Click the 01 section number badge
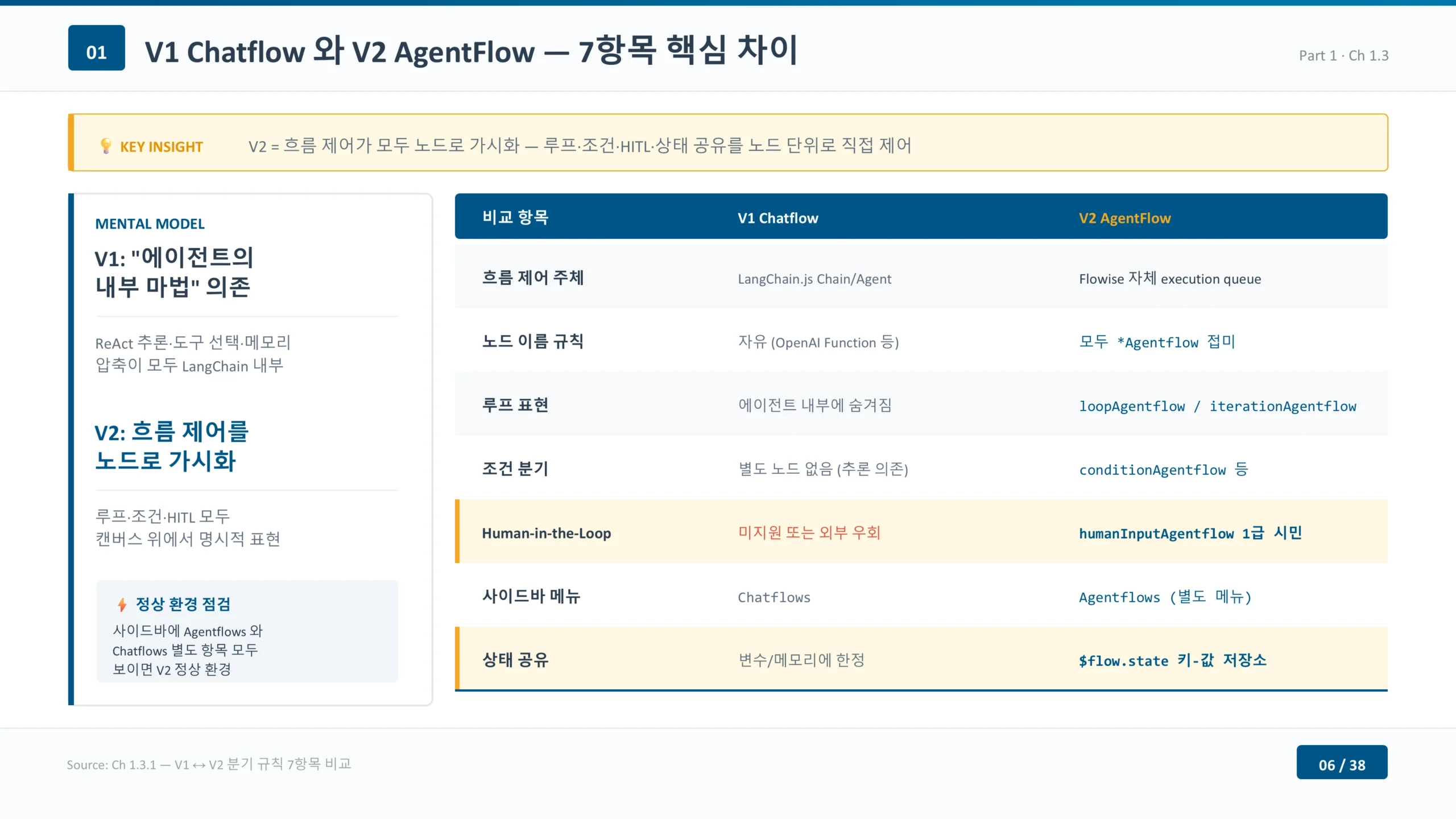The height and width of the screenshot is (819, 1456). click(97, 48)
